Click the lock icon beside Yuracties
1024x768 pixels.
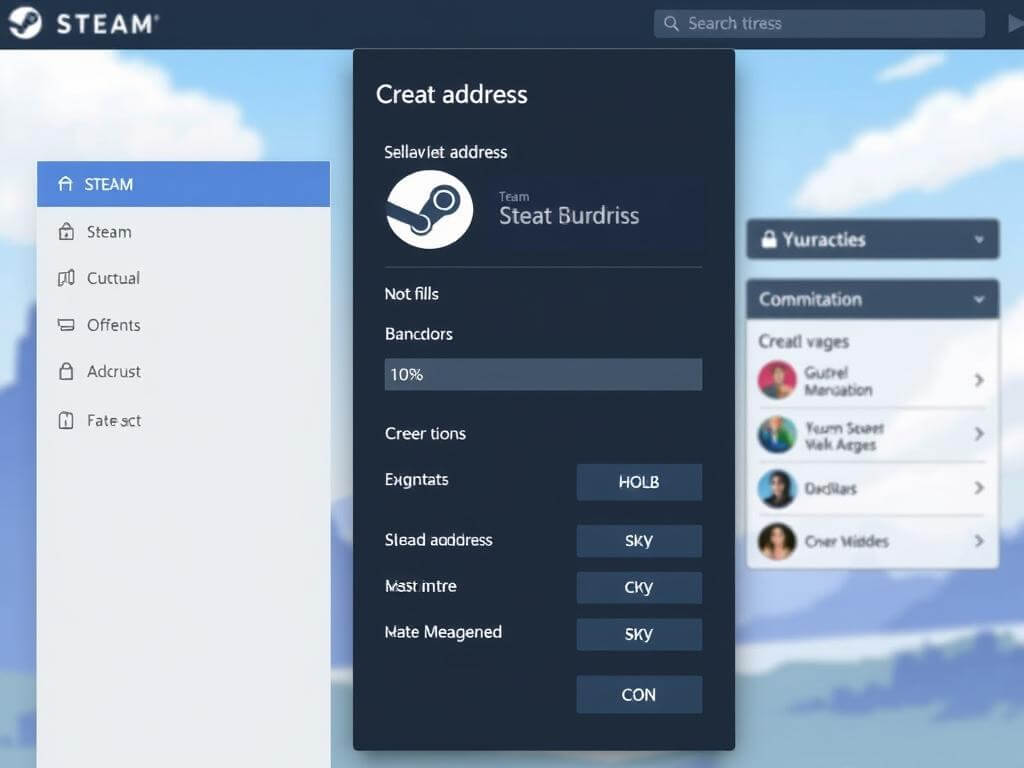coord(769,240)
